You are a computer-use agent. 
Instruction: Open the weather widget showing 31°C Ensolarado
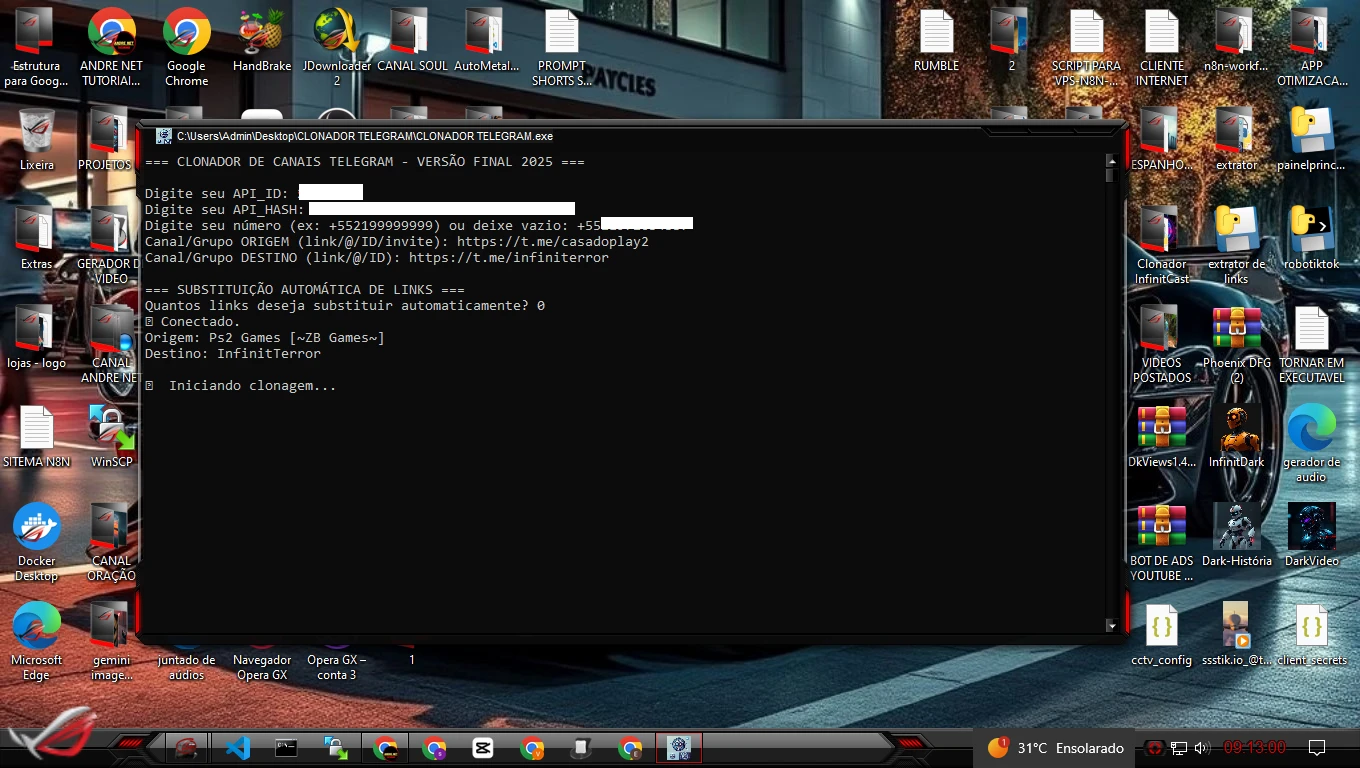[1055, 748]
